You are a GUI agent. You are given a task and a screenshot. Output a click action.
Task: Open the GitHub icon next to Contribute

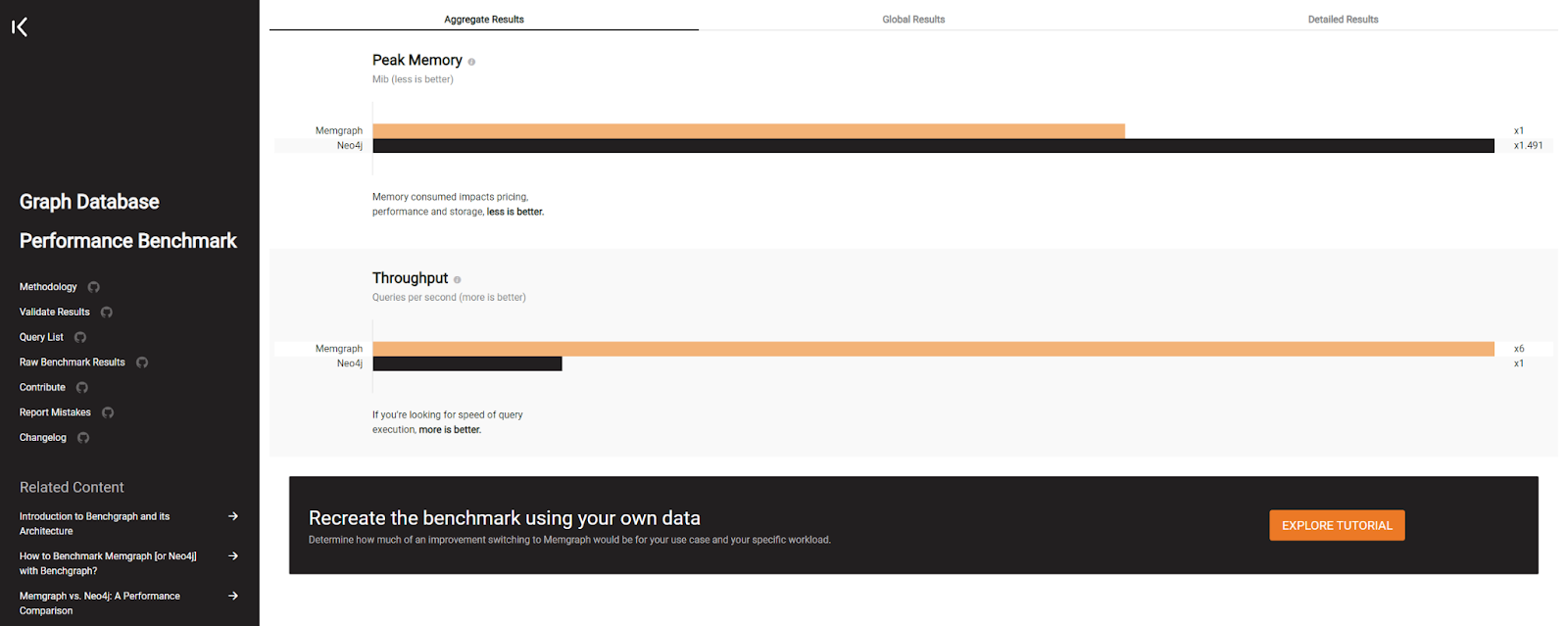pos(82,388)
